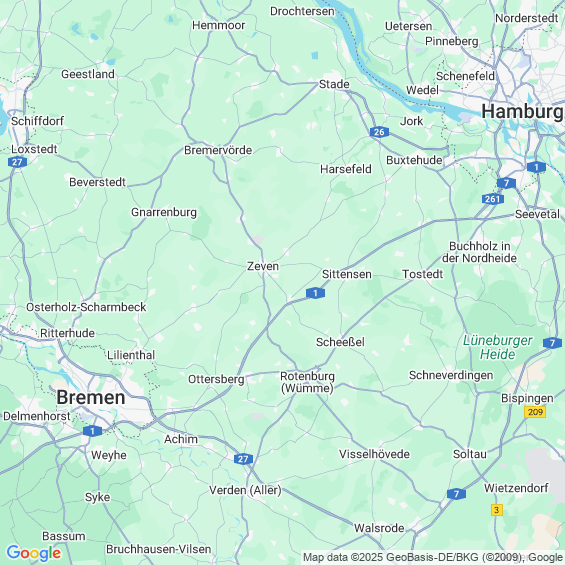Click the A261 highway shield near Seevetal
565x565 pixels.
(493, 199)
